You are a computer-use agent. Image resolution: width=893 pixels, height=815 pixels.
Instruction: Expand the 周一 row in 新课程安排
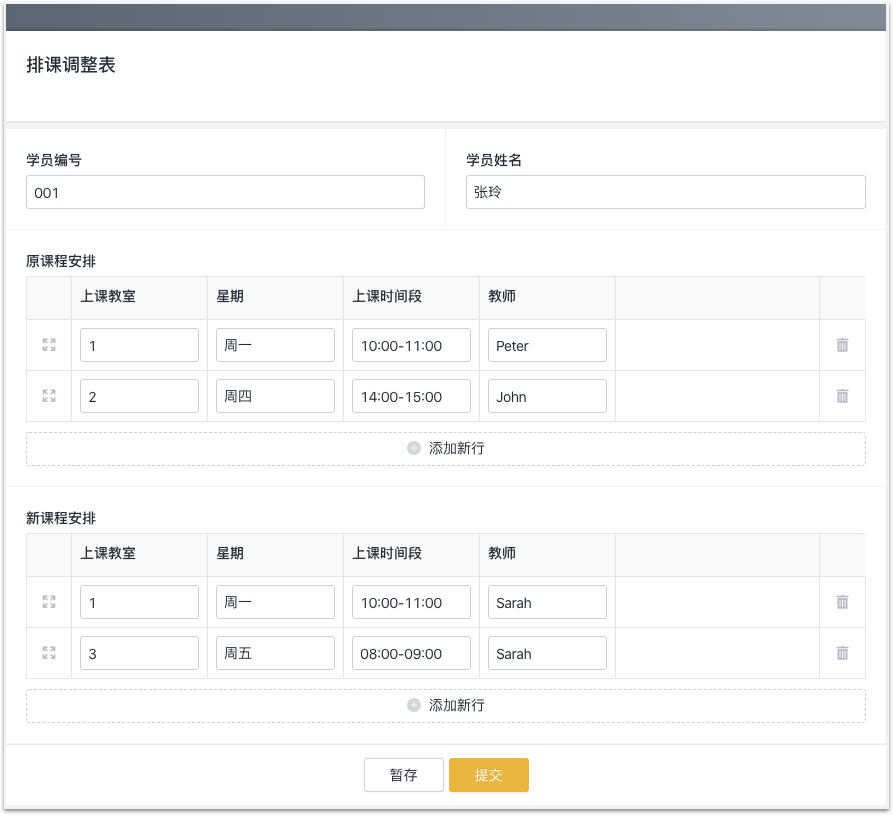coord(49,602)
